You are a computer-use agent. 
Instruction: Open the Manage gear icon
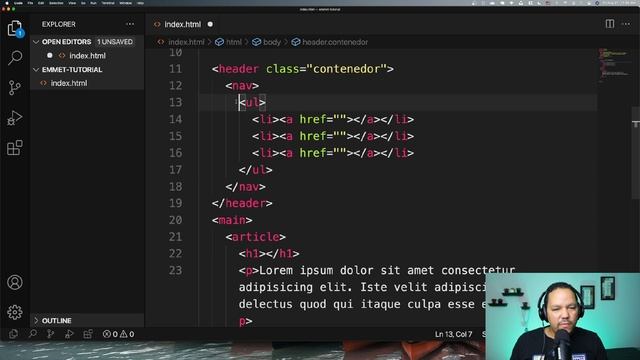coord(15,312)
